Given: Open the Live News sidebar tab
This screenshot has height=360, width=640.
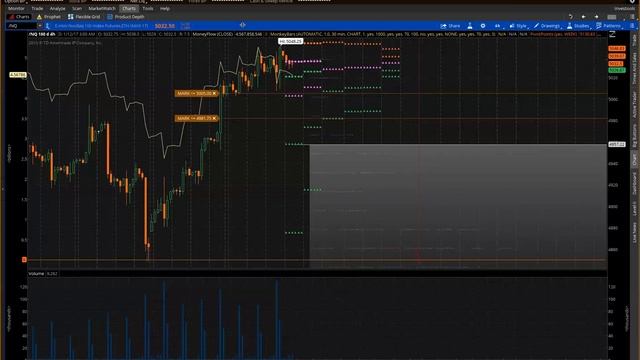Looking at the screenshot, I should (634, 232).
